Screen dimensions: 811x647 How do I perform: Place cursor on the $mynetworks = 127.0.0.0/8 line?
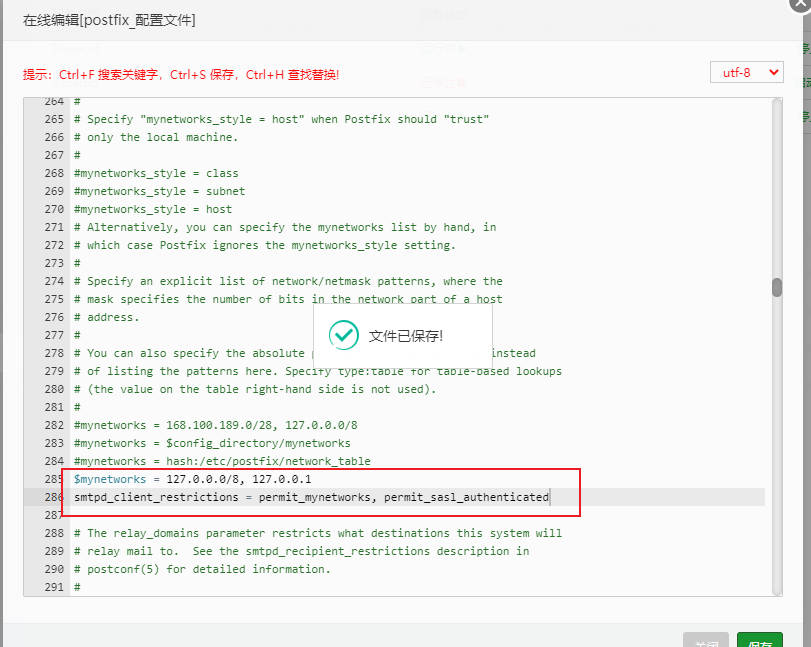(192, 479)
